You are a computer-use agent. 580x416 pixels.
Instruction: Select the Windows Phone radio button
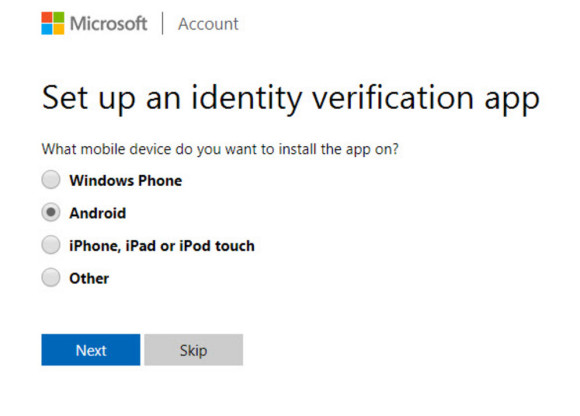[51, 180]
